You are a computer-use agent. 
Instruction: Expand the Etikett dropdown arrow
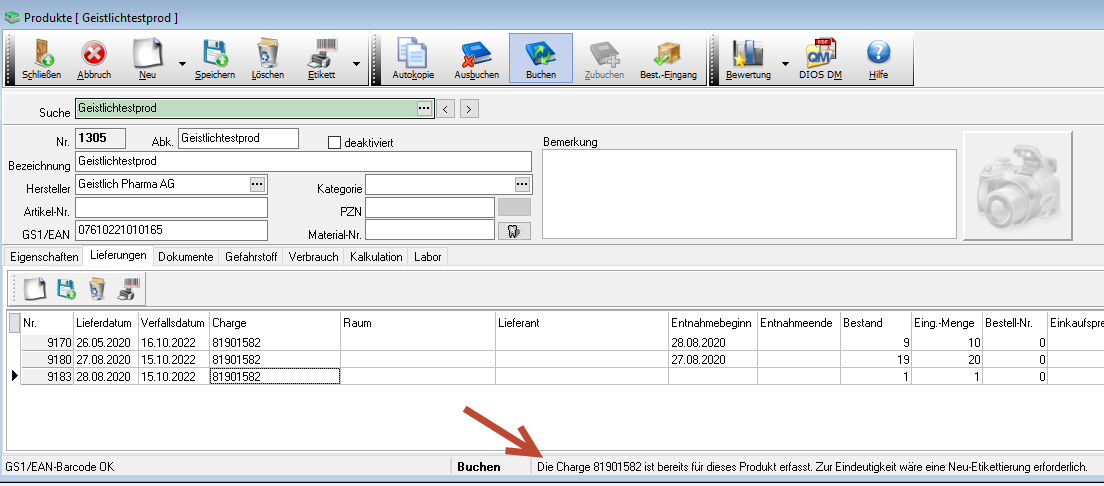coord(356,63)
